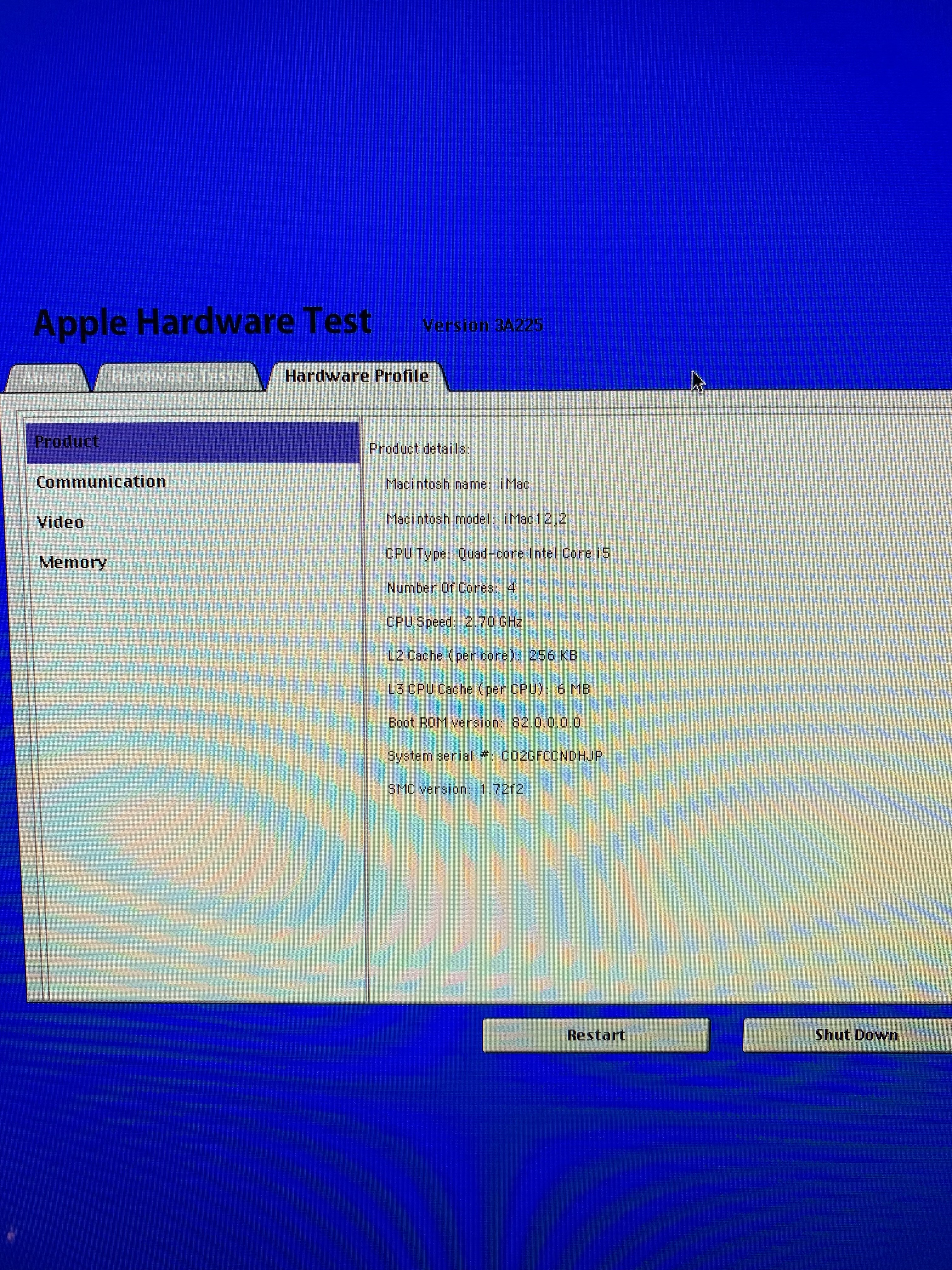
Task: Click the Macintosh model iMac12,2 line
Action: pos(476,519)
